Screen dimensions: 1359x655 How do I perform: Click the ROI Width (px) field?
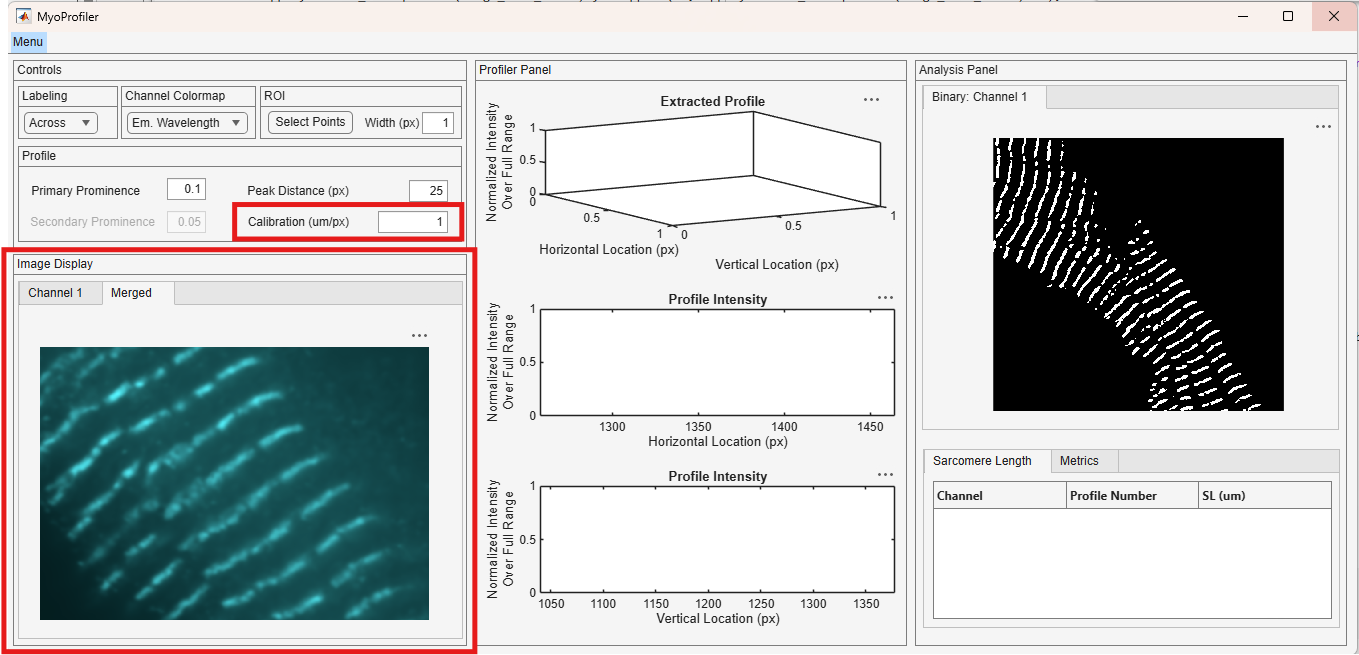tap(438, 123)
